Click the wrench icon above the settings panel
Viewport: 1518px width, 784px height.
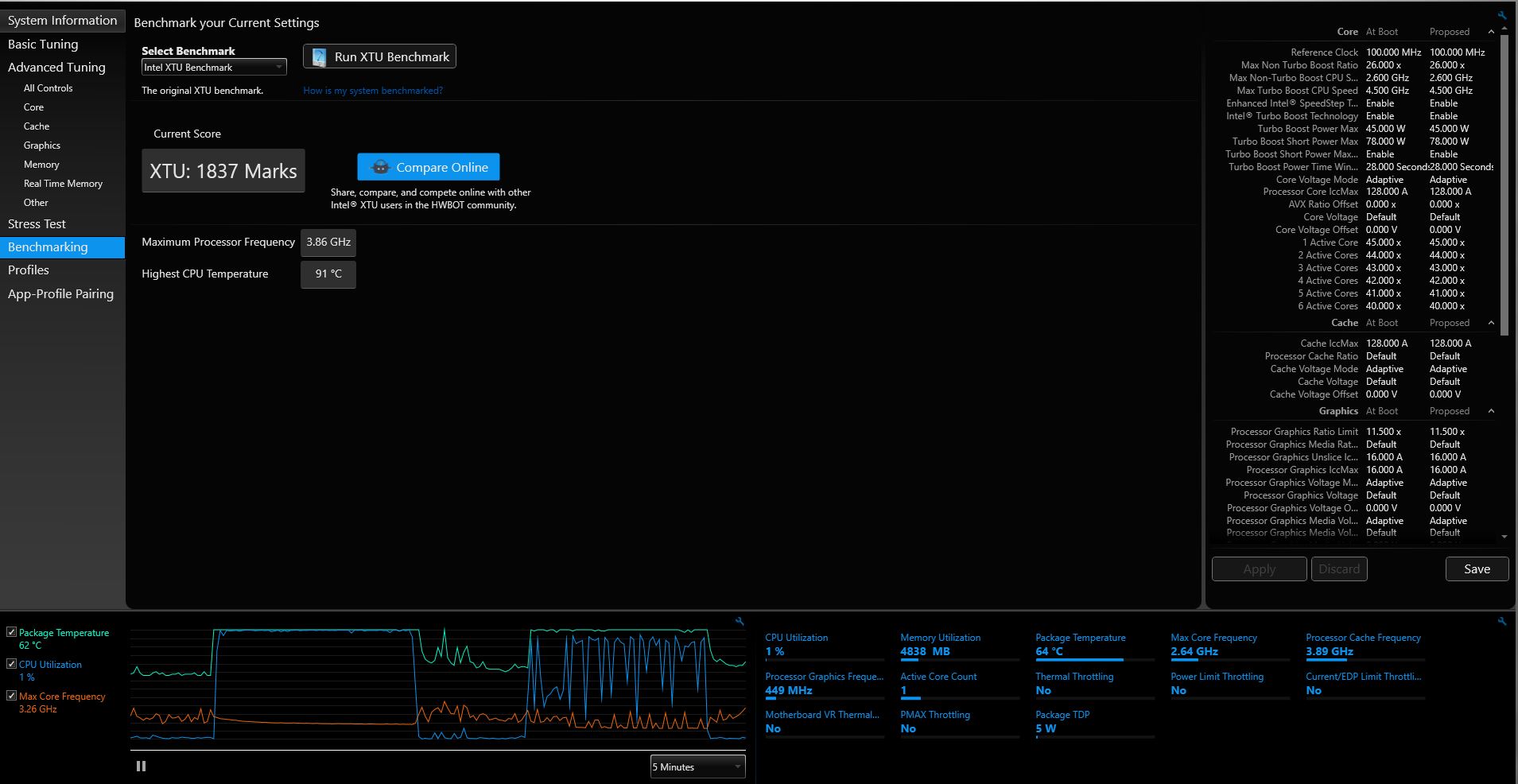(x=1502, y=15)
